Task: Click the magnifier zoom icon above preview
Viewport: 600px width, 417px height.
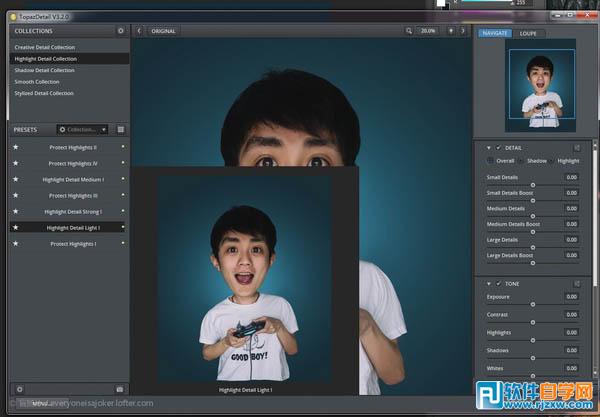Action: point(409,31)
